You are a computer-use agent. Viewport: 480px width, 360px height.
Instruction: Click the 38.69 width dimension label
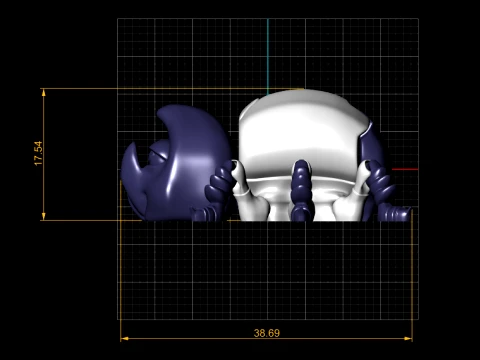[267, 333]
